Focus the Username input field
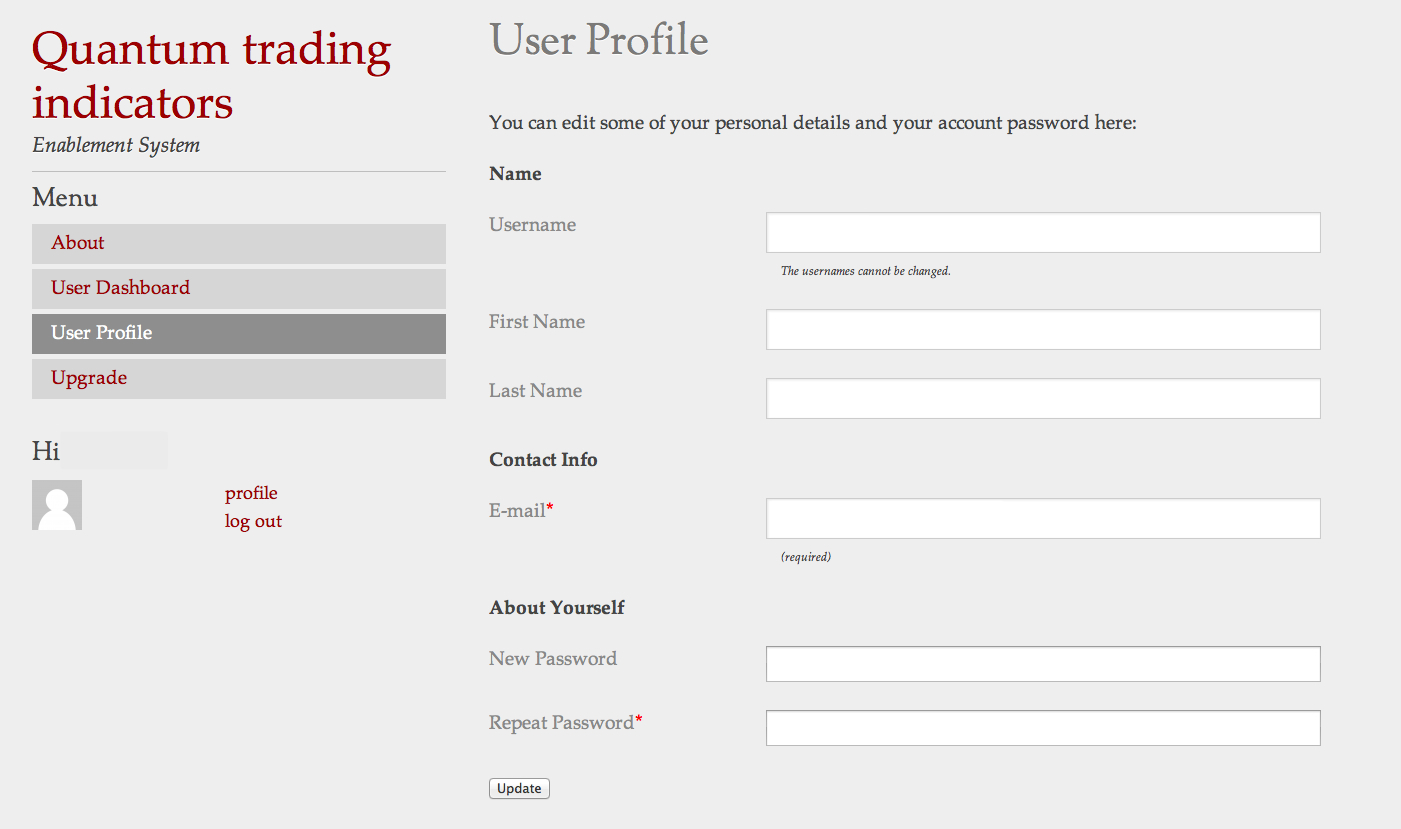This screenshot has width=1401, height=829. click(x=1042, y=233)
